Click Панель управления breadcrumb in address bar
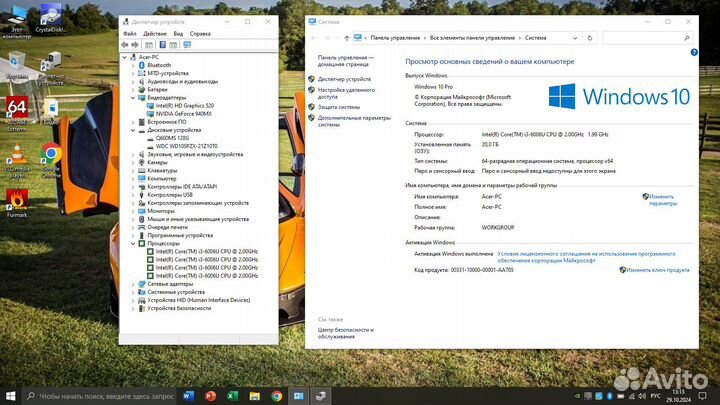Viewport: 720px width, 405px height. pyautogui.click(x=395, y=38)
